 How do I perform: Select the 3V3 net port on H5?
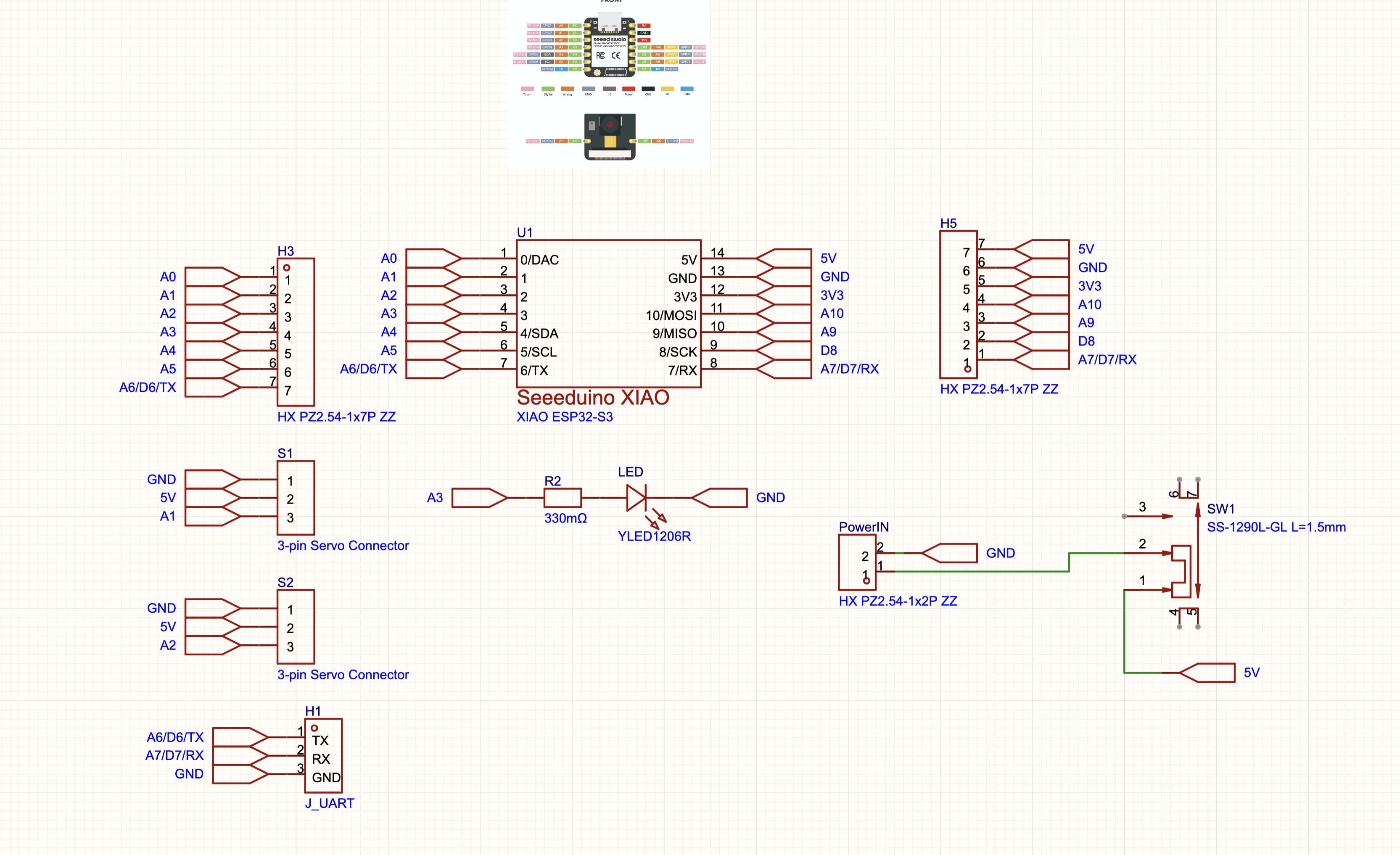point(1041,286)
